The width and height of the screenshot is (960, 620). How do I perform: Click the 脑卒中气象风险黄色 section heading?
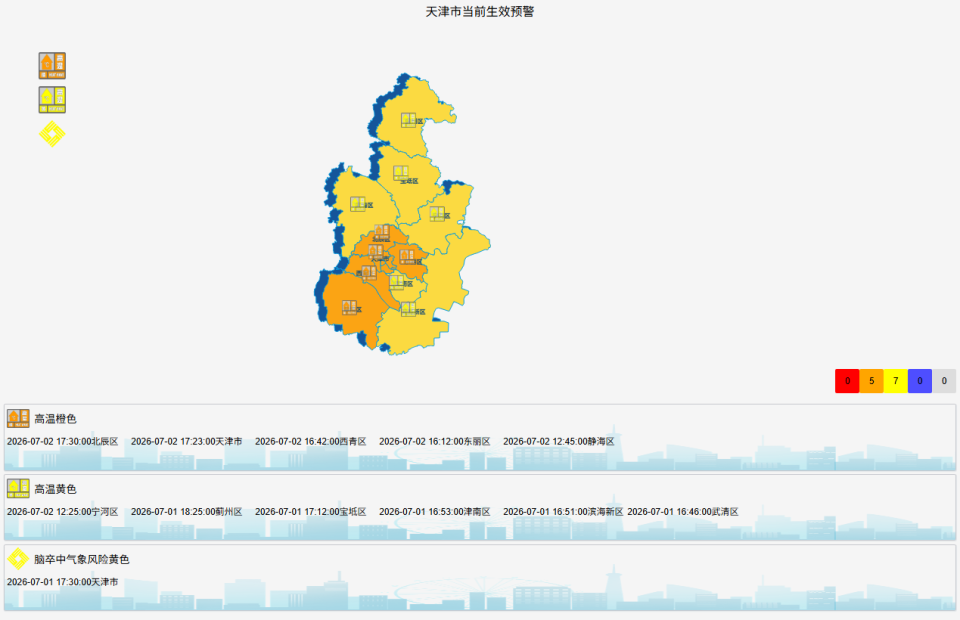(x=81, y=559)
